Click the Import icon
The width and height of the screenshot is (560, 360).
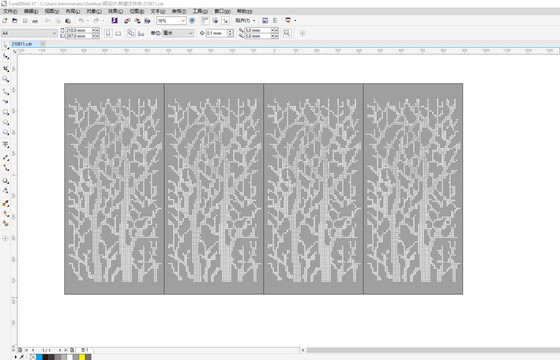tap(127, 21)
